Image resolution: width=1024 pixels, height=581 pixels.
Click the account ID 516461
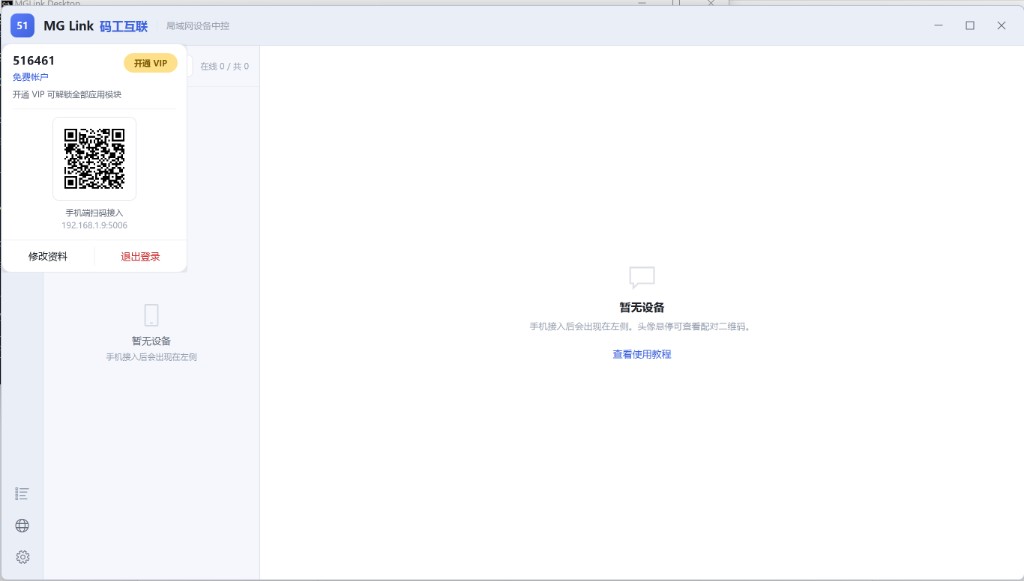coord(34,61)
